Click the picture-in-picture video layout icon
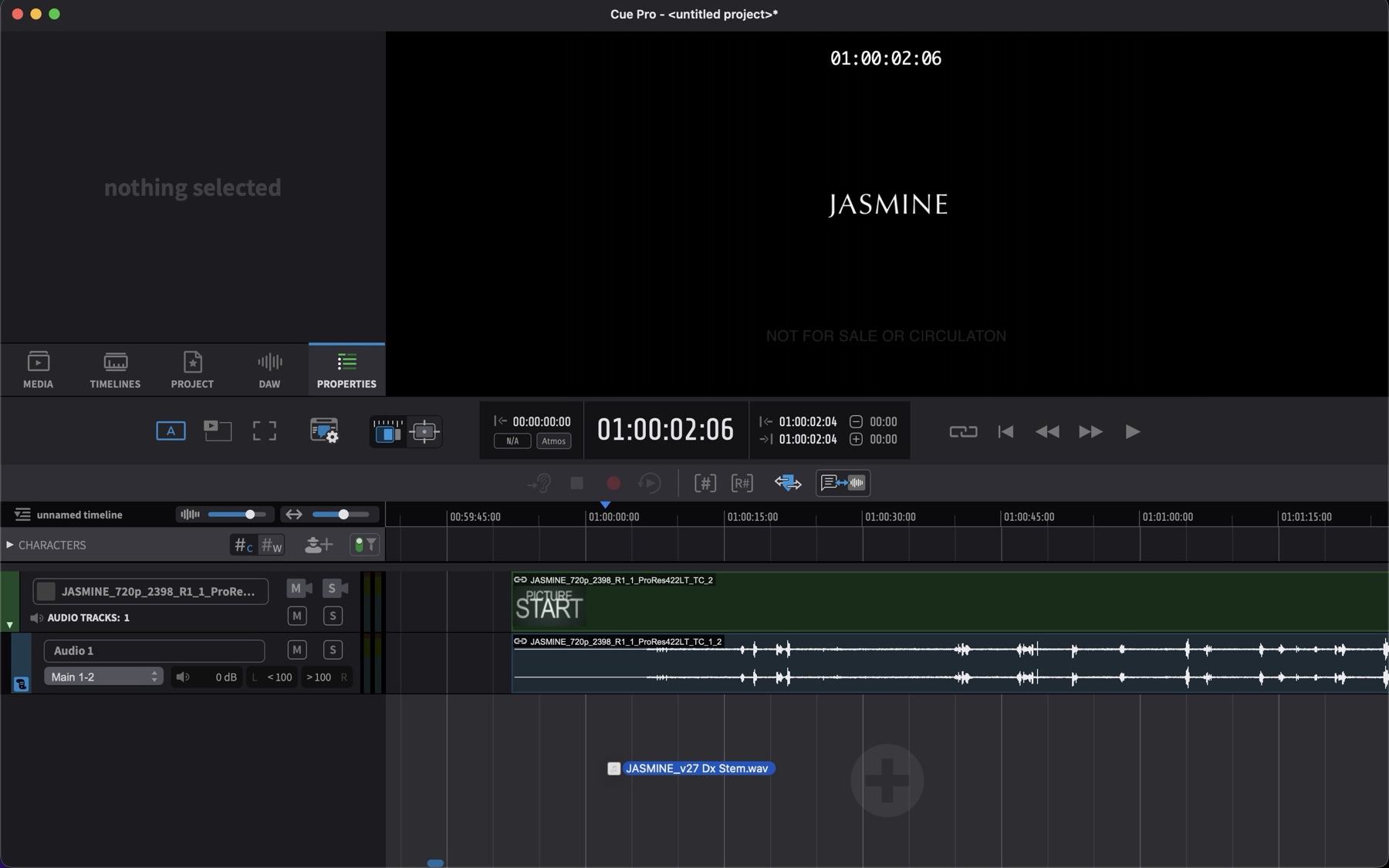Viewport: 1389px width, 868px height. [x=218, y=431]
